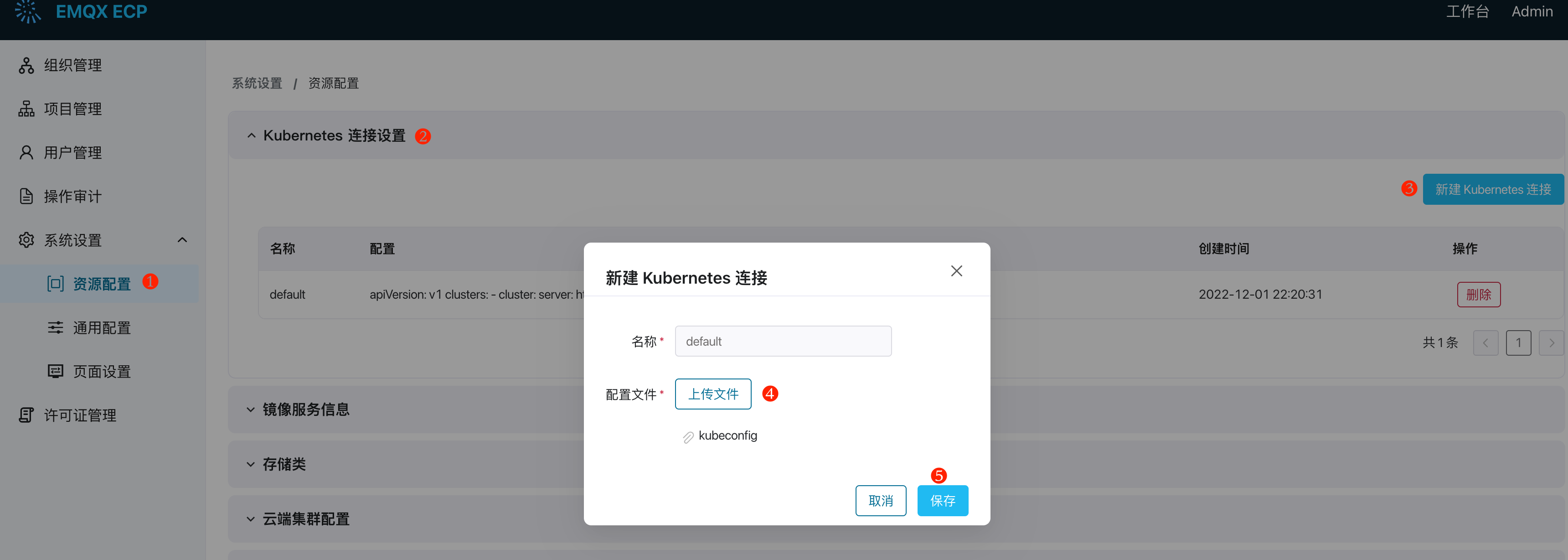Open the 通用配置 settings entry

(x=55, y=327)
